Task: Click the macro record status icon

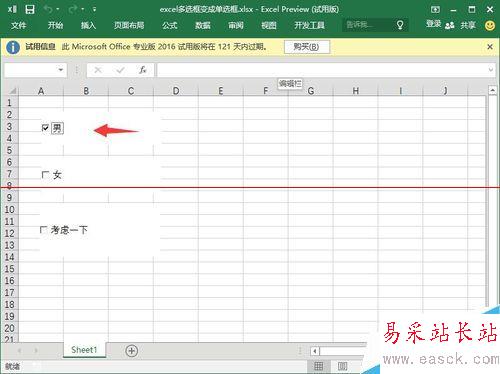Action: 36,366
